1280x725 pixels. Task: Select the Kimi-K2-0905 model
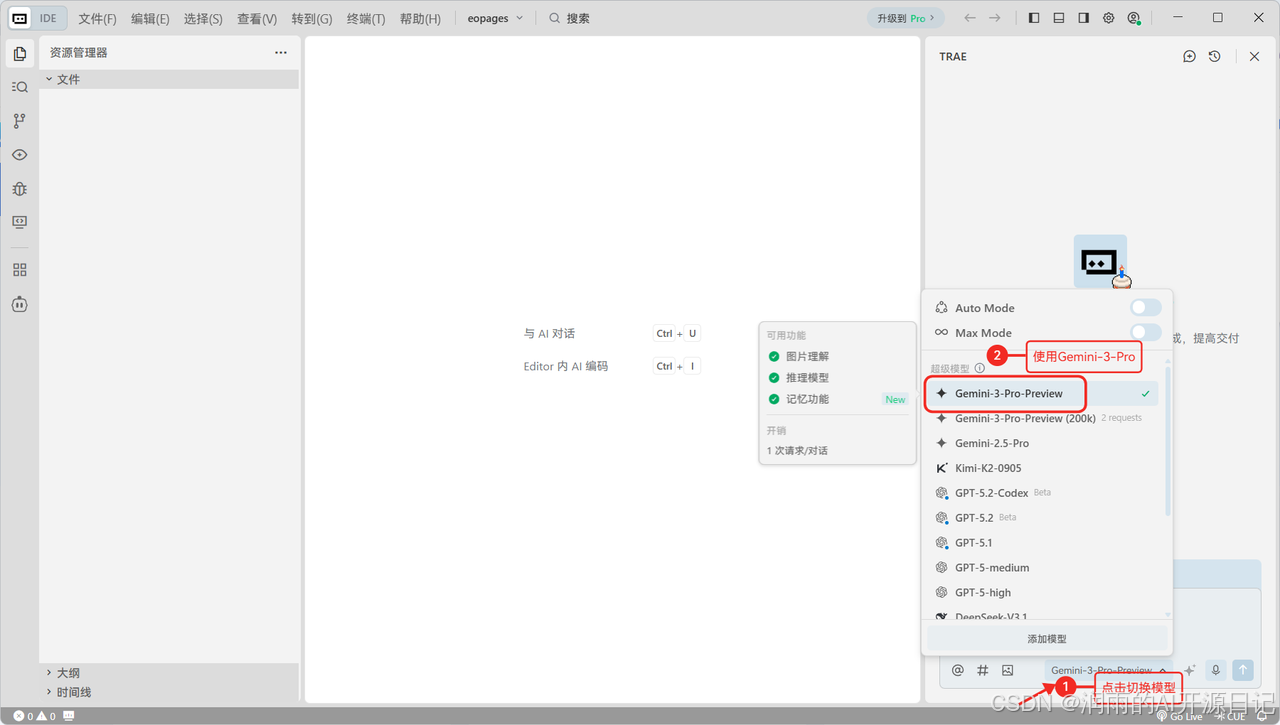click(x=1041, y=468)
